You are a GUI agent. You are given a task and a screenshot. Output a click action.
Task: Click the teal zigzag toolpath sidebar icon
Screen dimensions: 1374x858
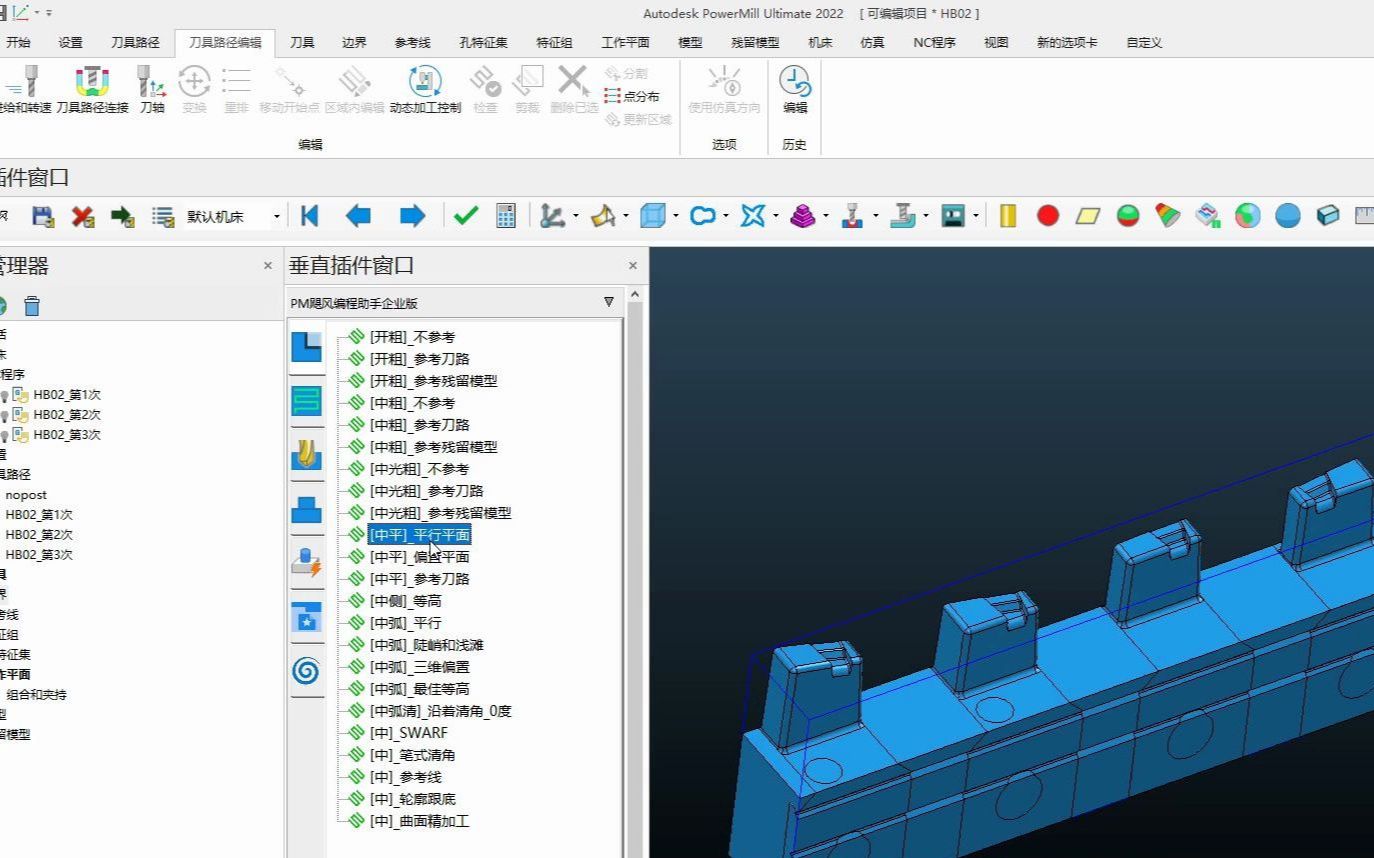tap(306, 401)
